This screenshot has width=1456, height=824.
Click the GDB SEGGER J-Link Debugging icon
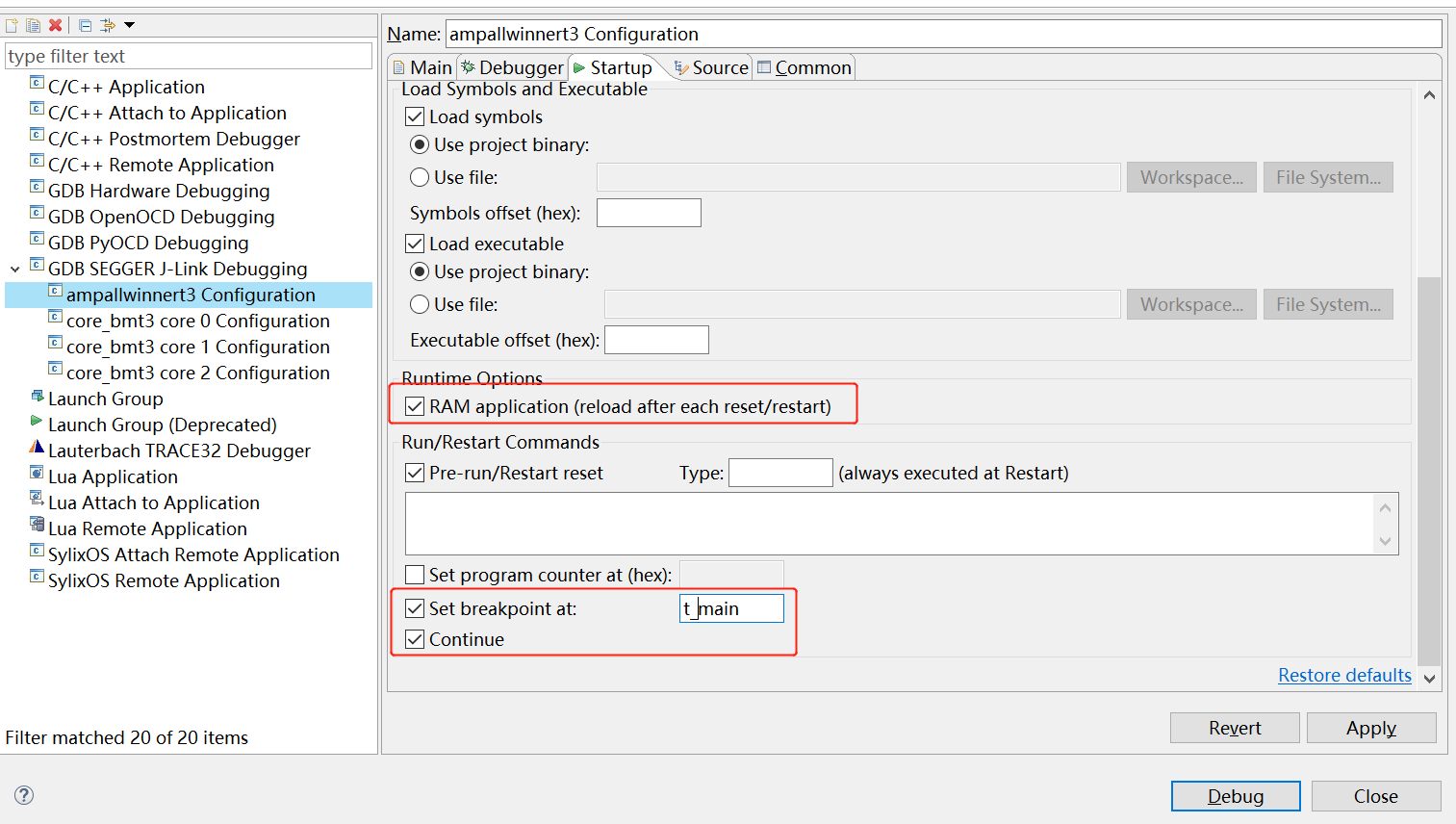click(x=37, y=264)
